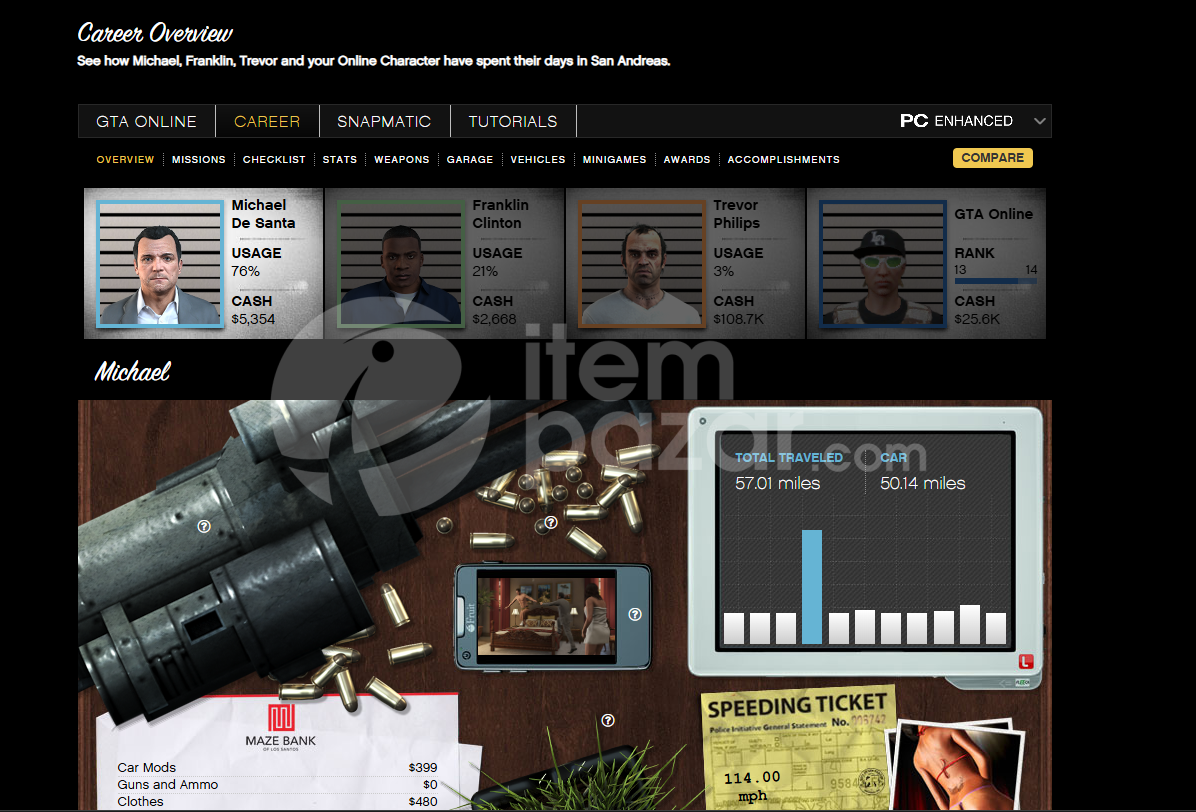View the Minigames section
The image size is (1196, 812).
coord(614,159)
